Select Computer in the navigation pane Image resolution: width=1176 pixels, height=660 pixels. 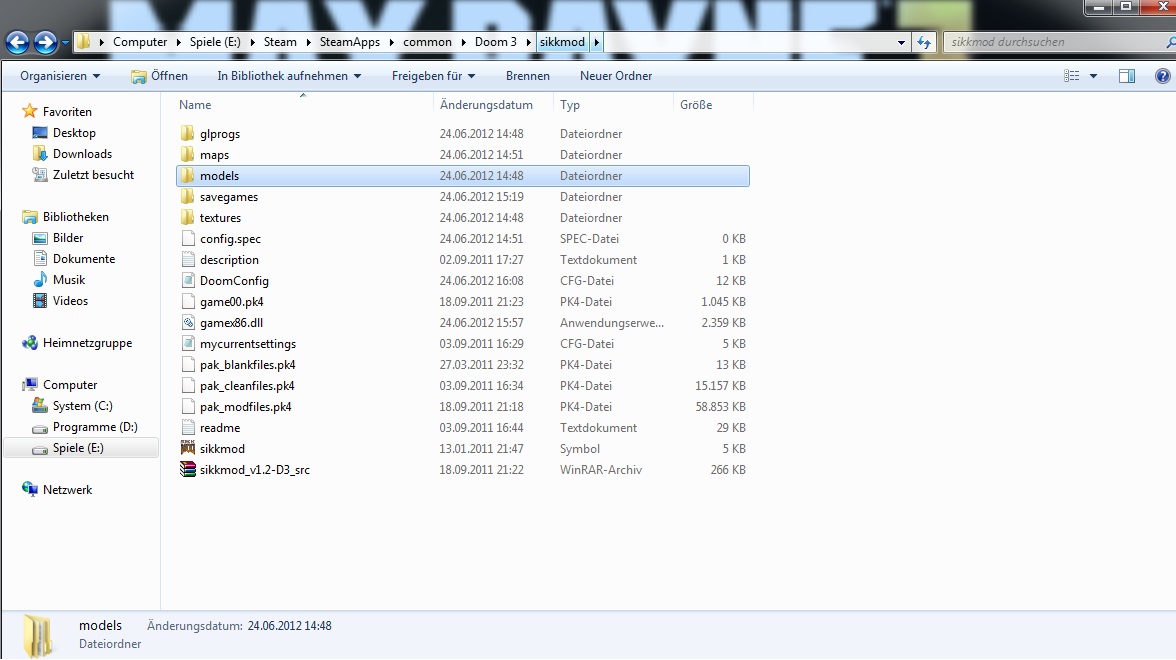(x=70, y=385)
